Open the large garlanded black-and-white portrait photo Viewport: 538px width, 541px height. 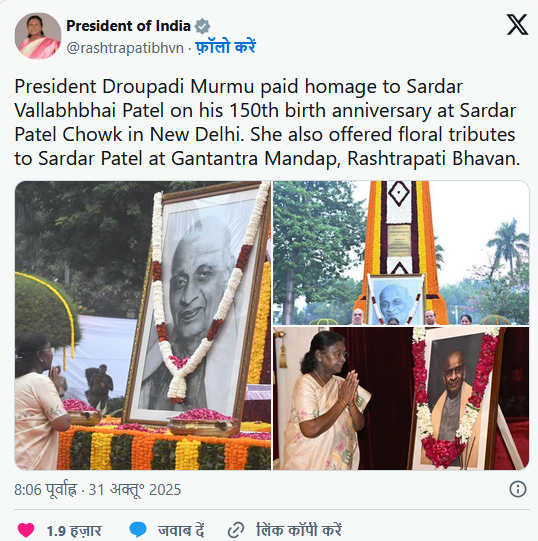click(x=143, y=325)
